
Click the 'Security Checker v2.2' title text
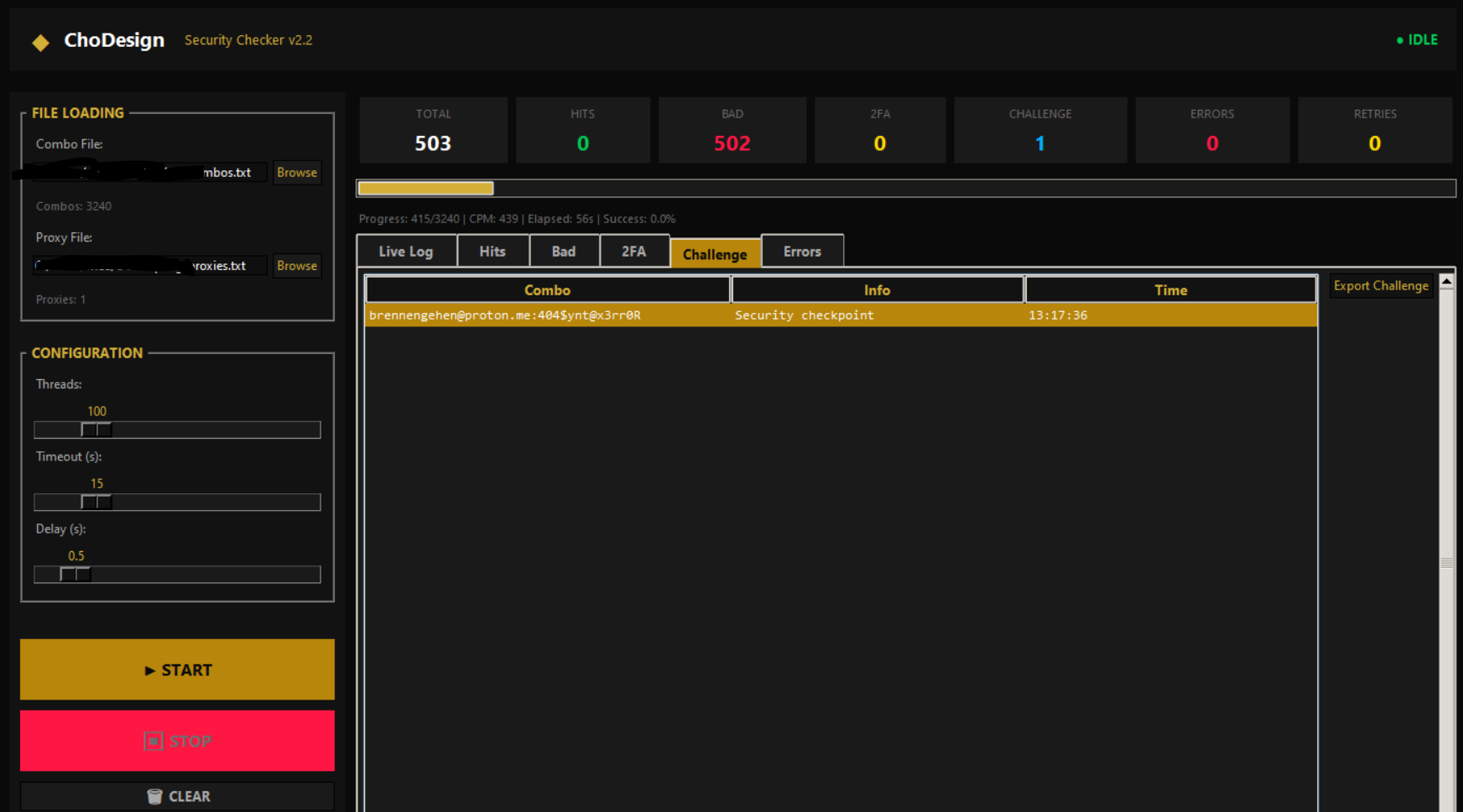[248, 39]
